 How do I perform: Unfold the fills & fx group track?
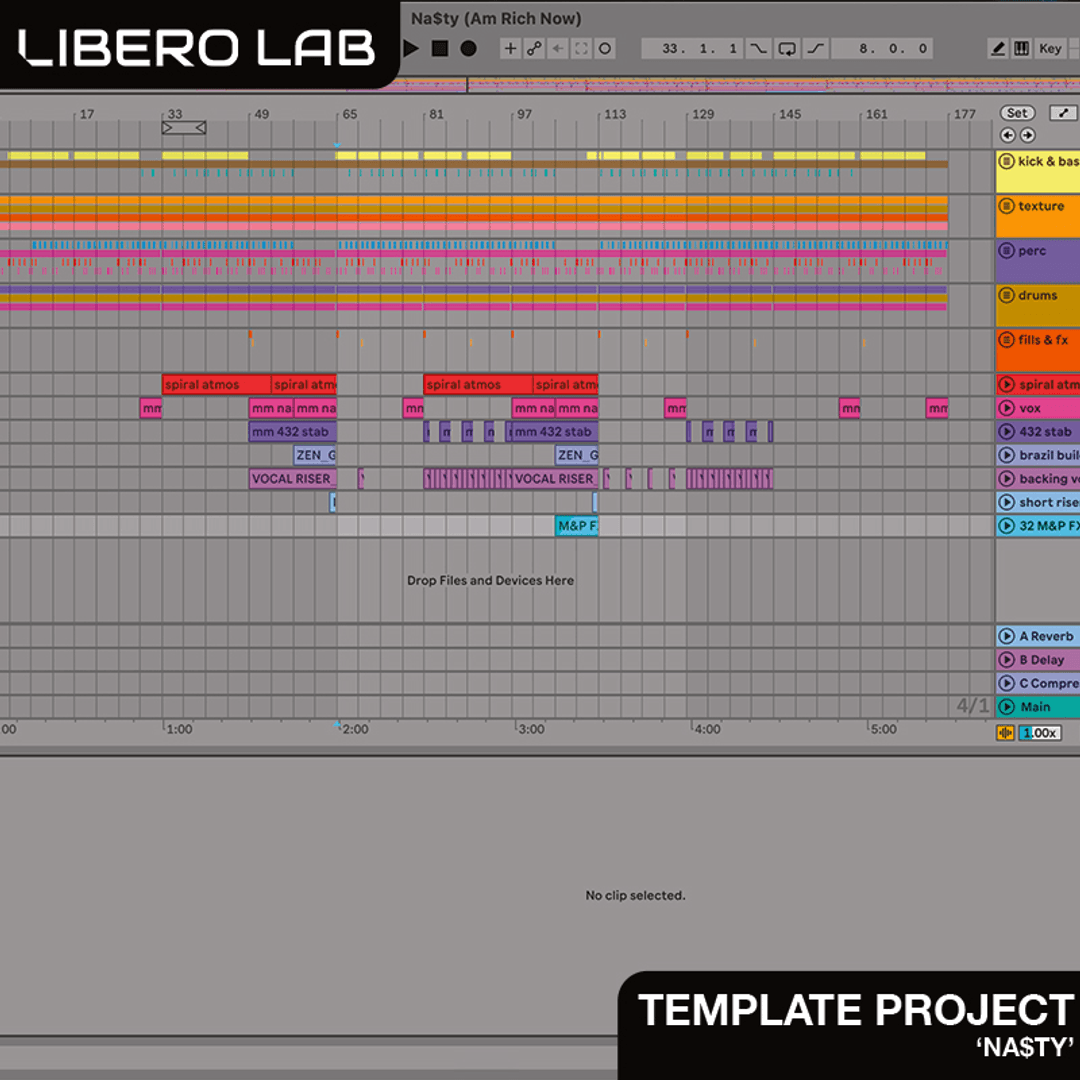pyautogui.click(x=1006, y=340)
